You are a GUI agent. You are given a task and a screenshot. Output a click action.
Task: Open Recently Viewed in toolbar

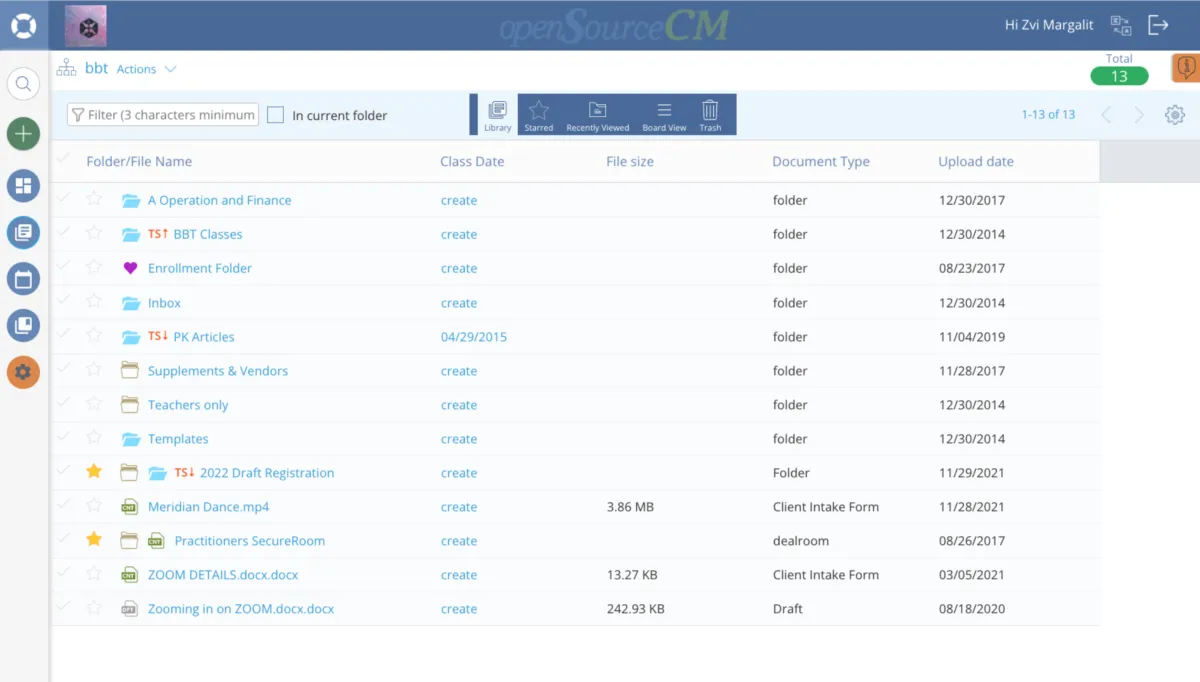click(597, 114)
